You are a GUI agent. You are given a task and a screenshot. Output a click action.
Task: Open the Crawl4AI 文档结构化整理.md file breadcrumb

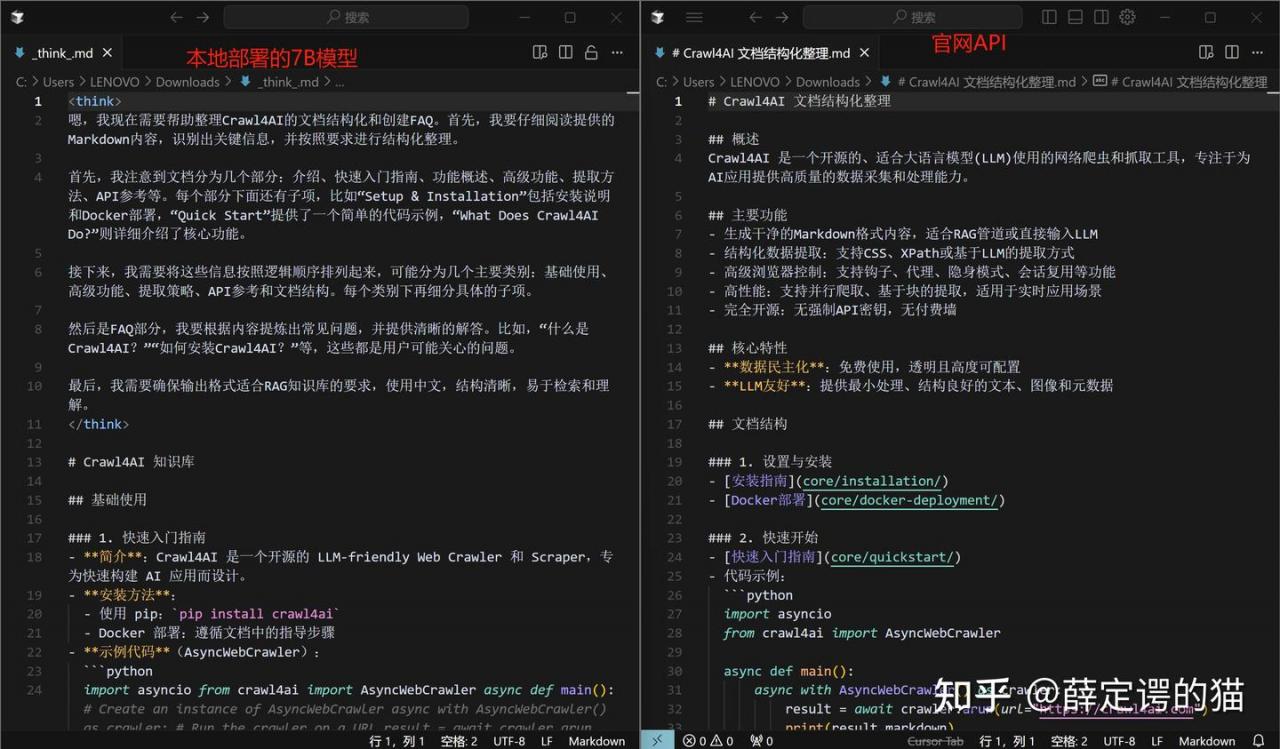(x=980, y=82)
